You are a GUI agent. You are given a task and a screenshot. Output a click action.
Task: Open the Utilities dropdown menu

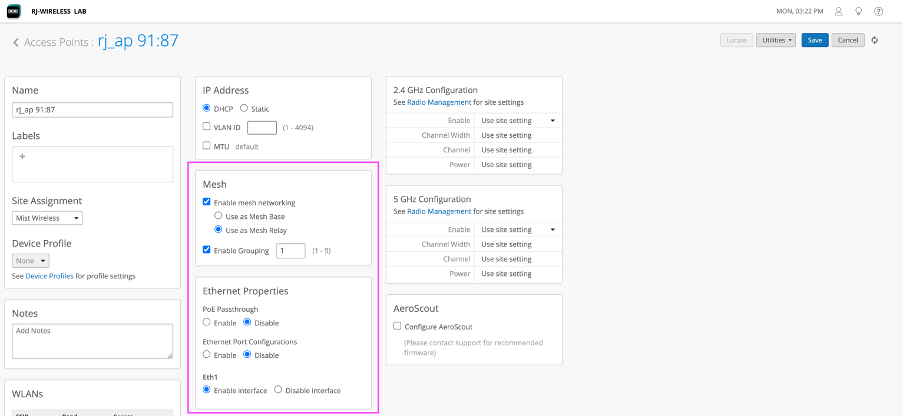point(776,40)
